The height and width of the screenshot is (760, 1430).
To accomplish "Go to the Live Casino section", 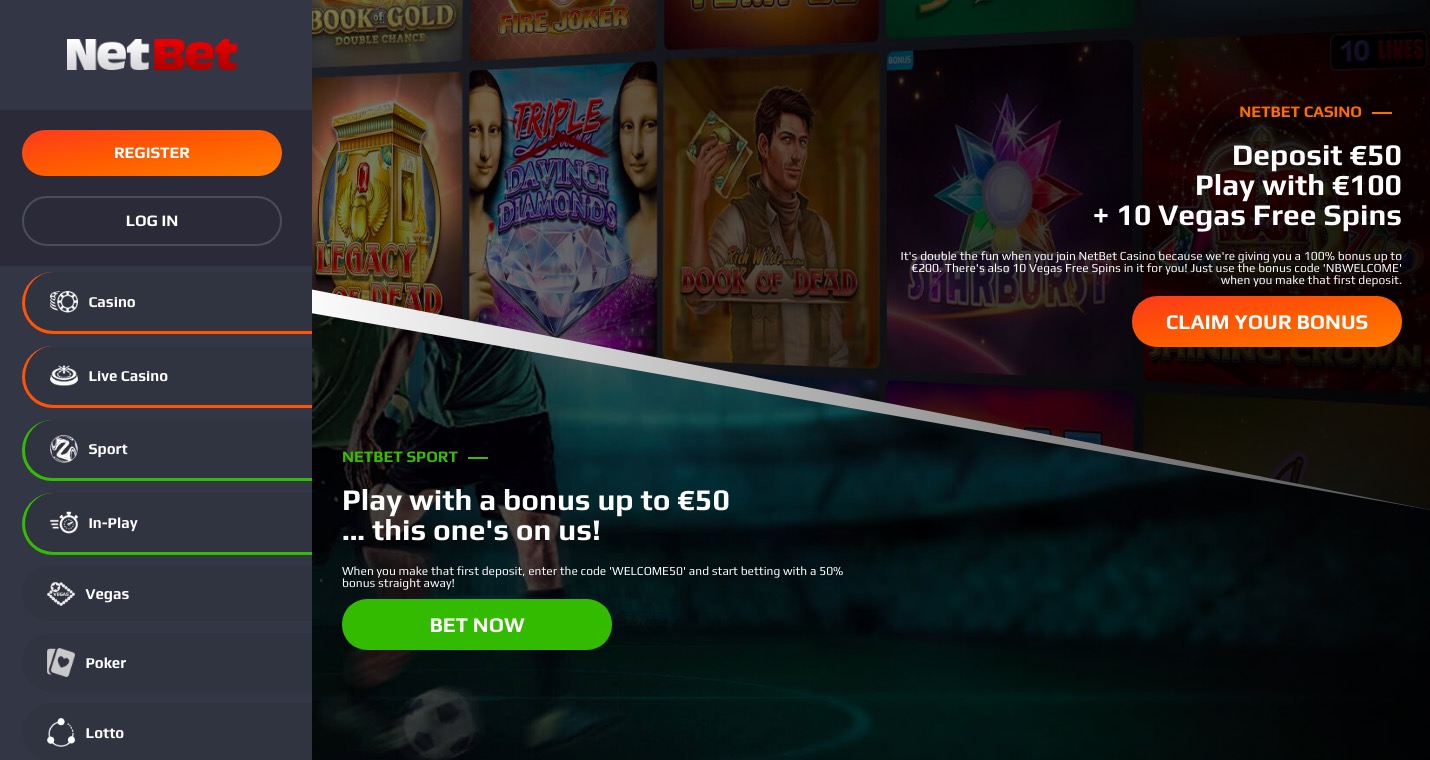I will pyautogui.click(x=167, y=376).
